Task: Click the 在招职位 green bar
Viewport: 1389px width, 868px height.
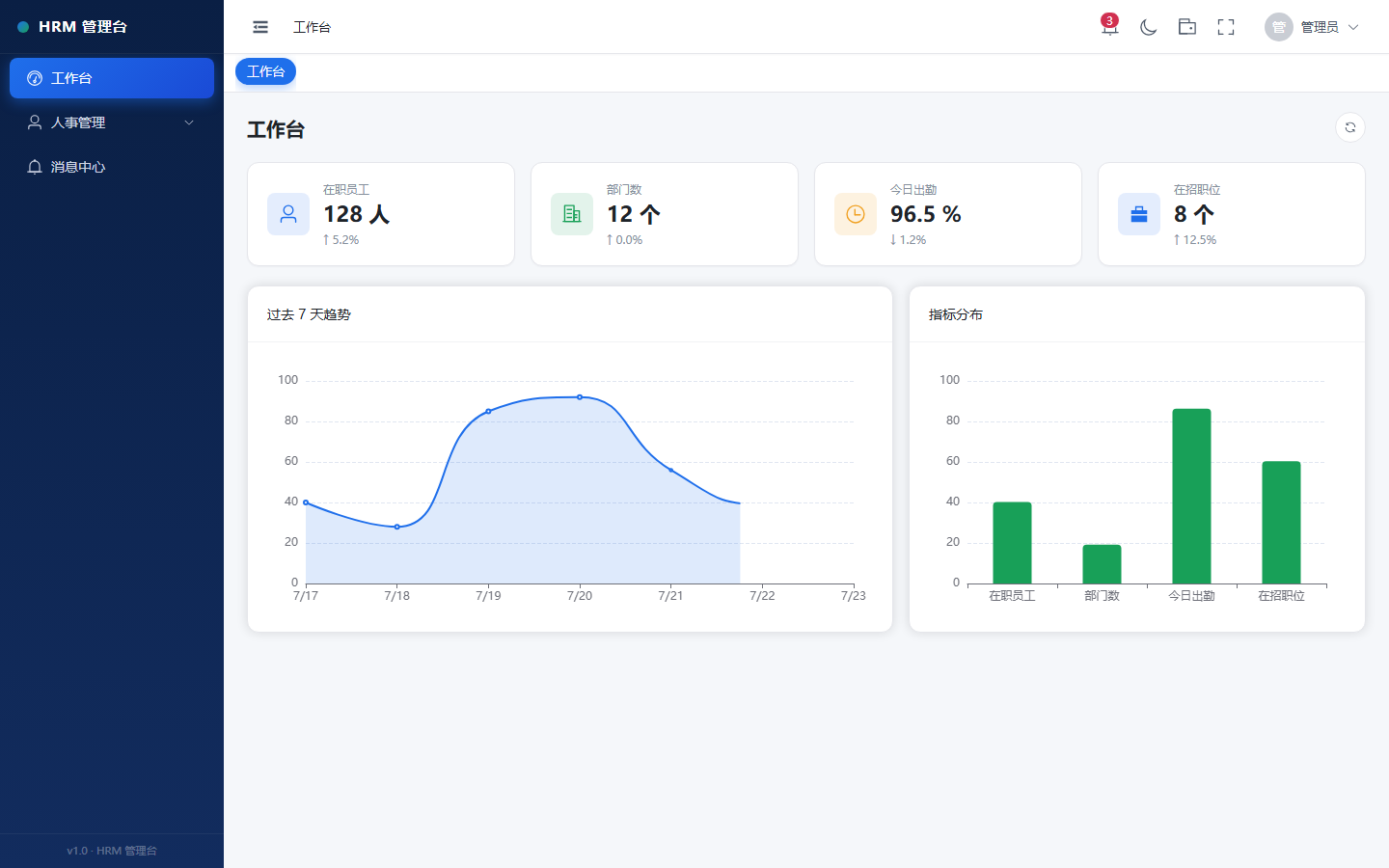Action: 1281,523
